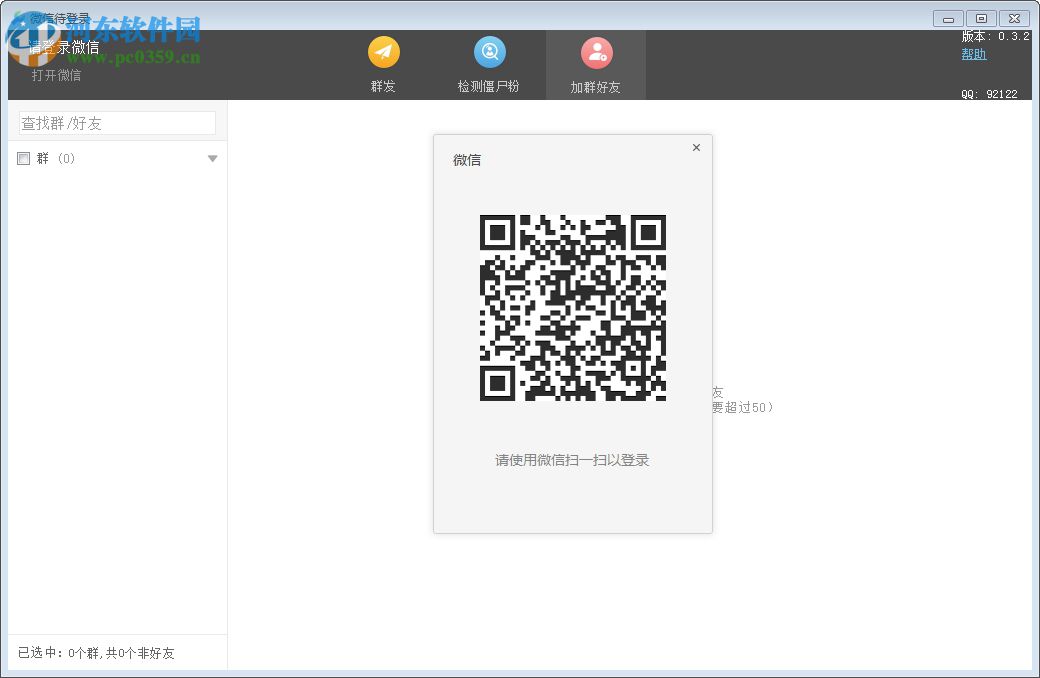Tick the 群 (0) checkbox

click(x=23, y=159)
